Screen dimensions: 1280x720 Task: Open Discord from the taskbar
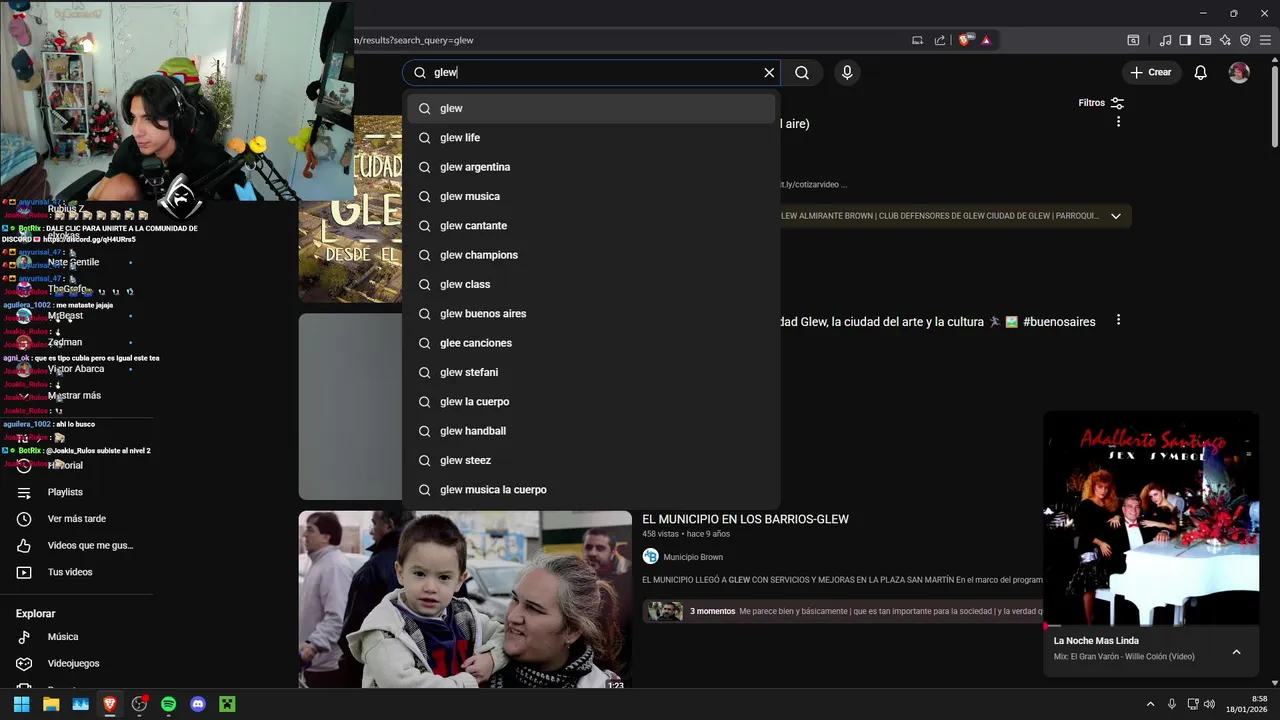[x=198, y=704]
